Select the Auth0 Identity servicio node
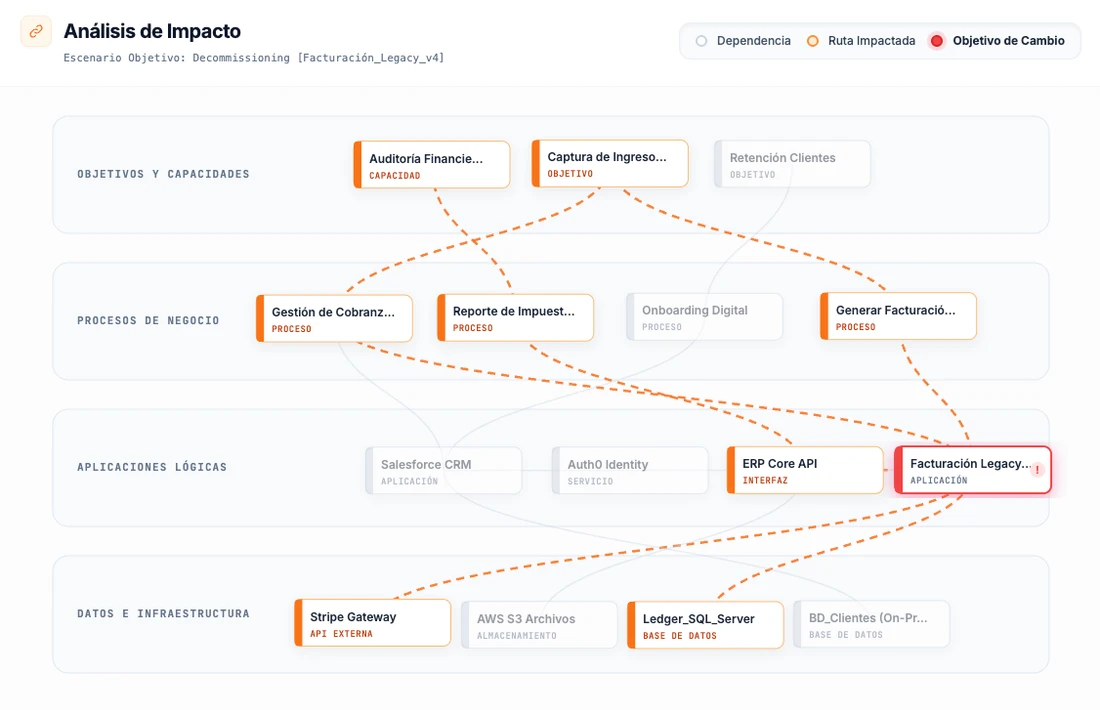1100x710 pixels. [630, 470]
